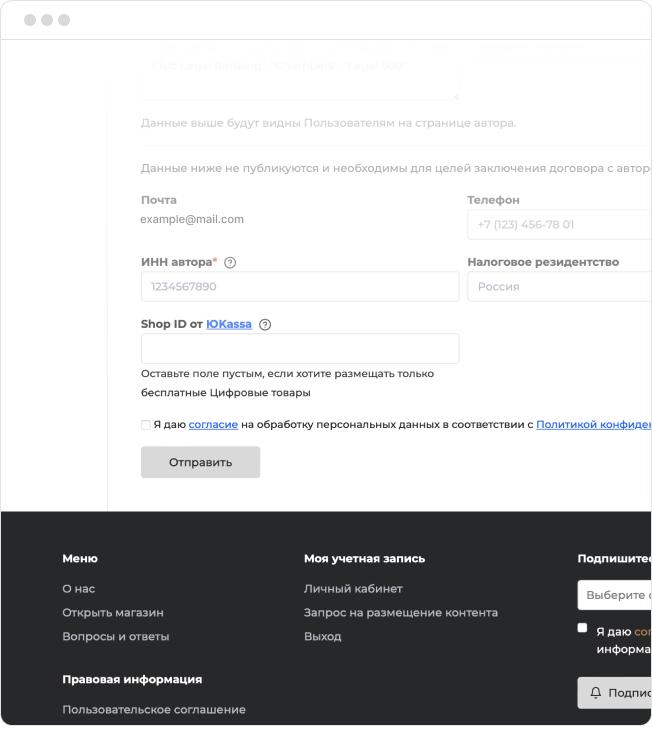Click Выход to log out
Image resolution: width=652 pixels, height=735 pixels.
click(323, 637)
